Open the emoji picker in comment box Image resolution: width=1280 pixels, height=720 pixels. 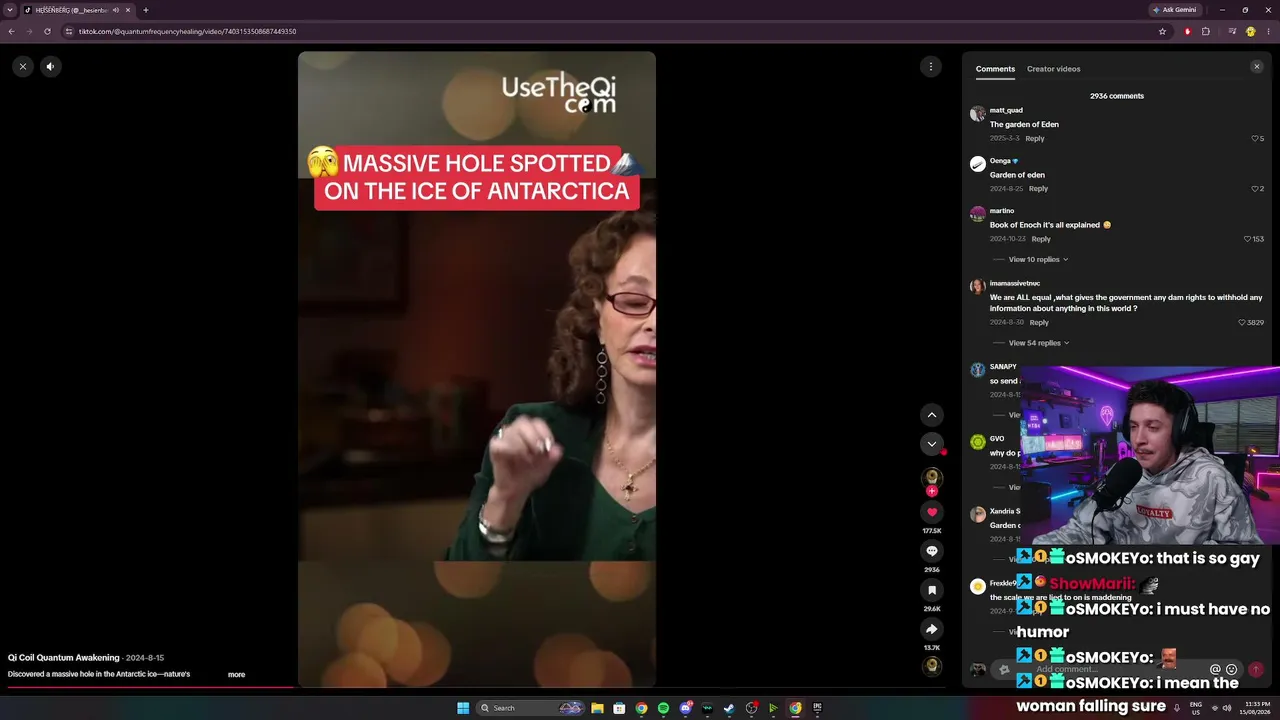[x=1232, y=670]
